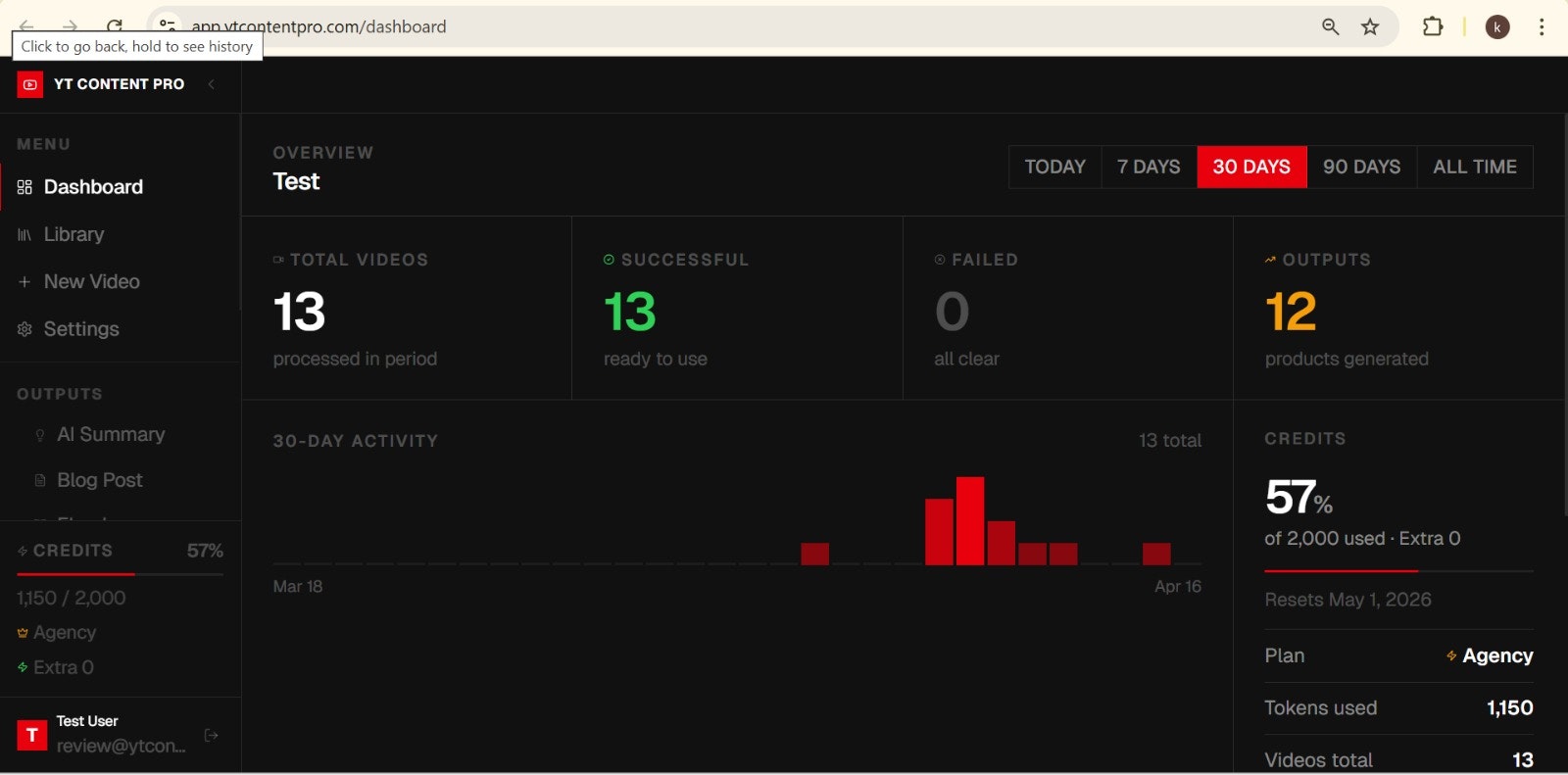Open the browser three-dot menu

1542,26
